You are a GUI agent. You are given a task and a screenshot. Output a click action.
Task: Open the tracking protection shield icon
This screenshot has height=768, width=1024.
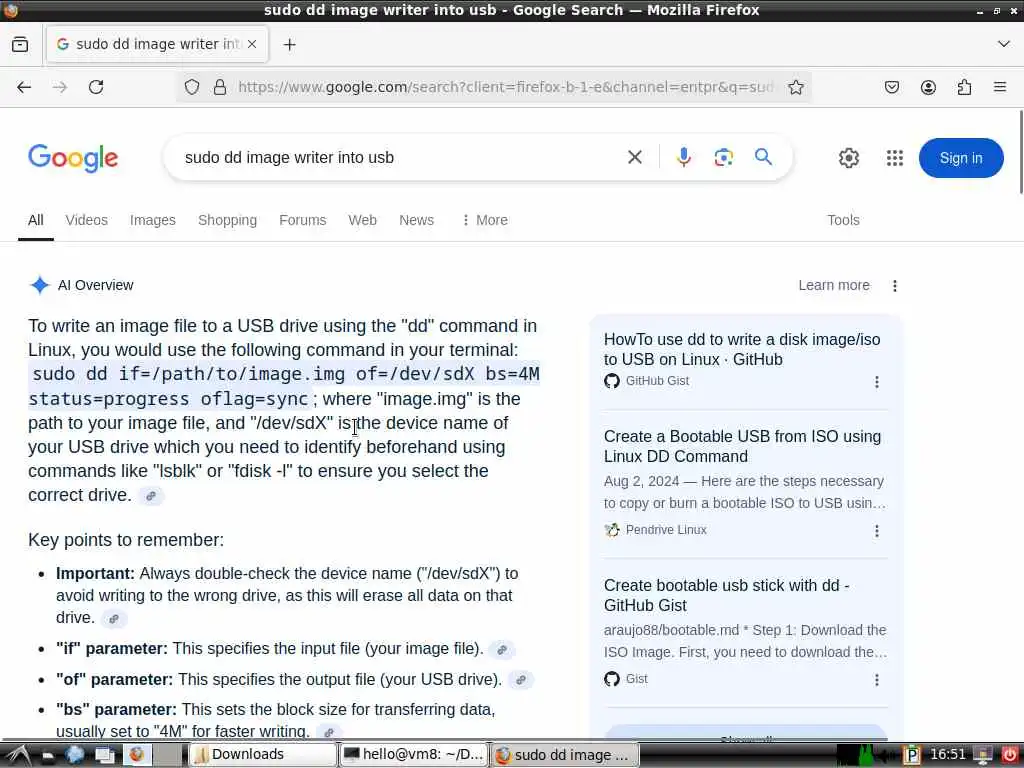(x=192, y=87)
